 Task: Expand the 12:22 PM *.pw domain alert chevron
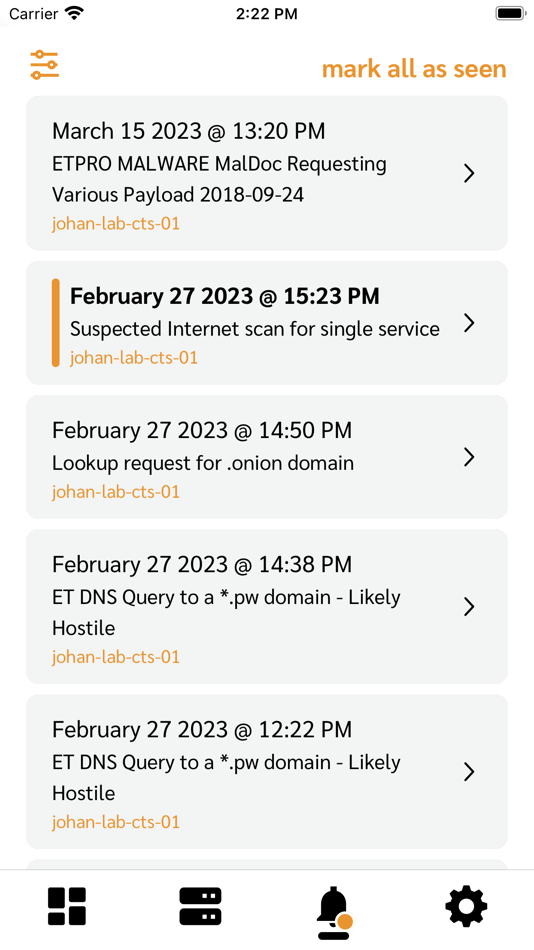pos(469,772)
